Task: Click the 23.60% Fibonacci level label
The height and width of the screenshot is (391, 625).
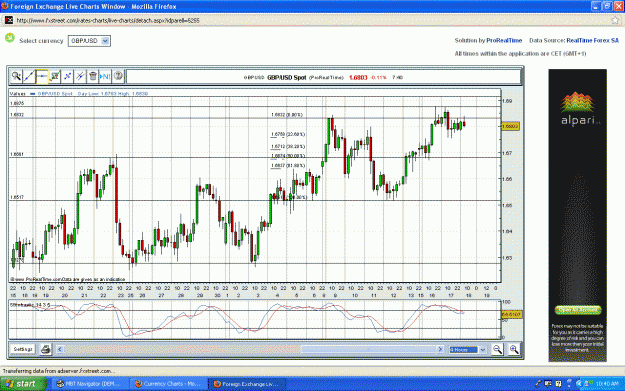Action: tap(288, 134)
